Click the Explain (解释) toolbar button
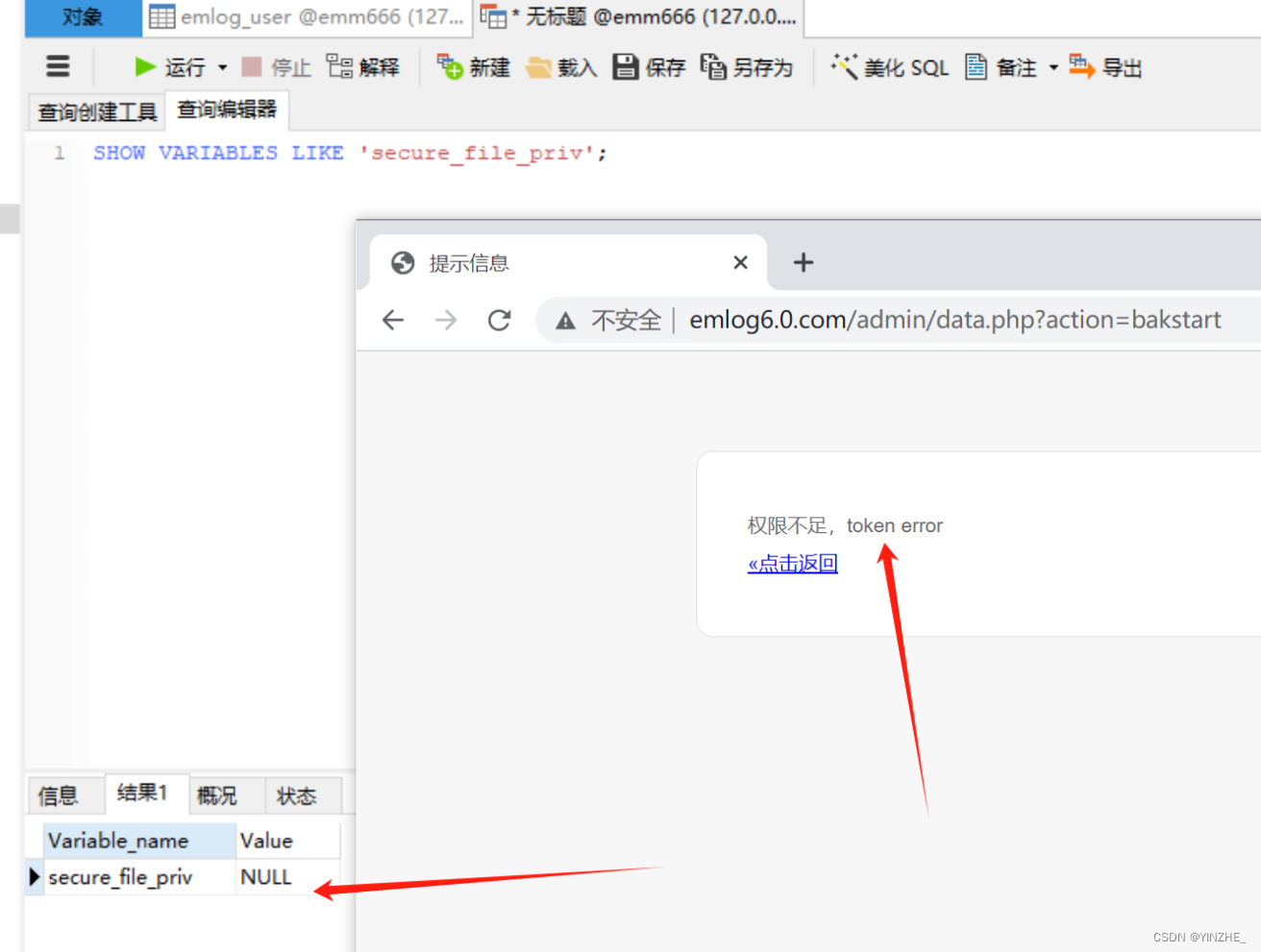Image resolution: width=1261 pixels, height=952 pixels. [x=362, y=67]
